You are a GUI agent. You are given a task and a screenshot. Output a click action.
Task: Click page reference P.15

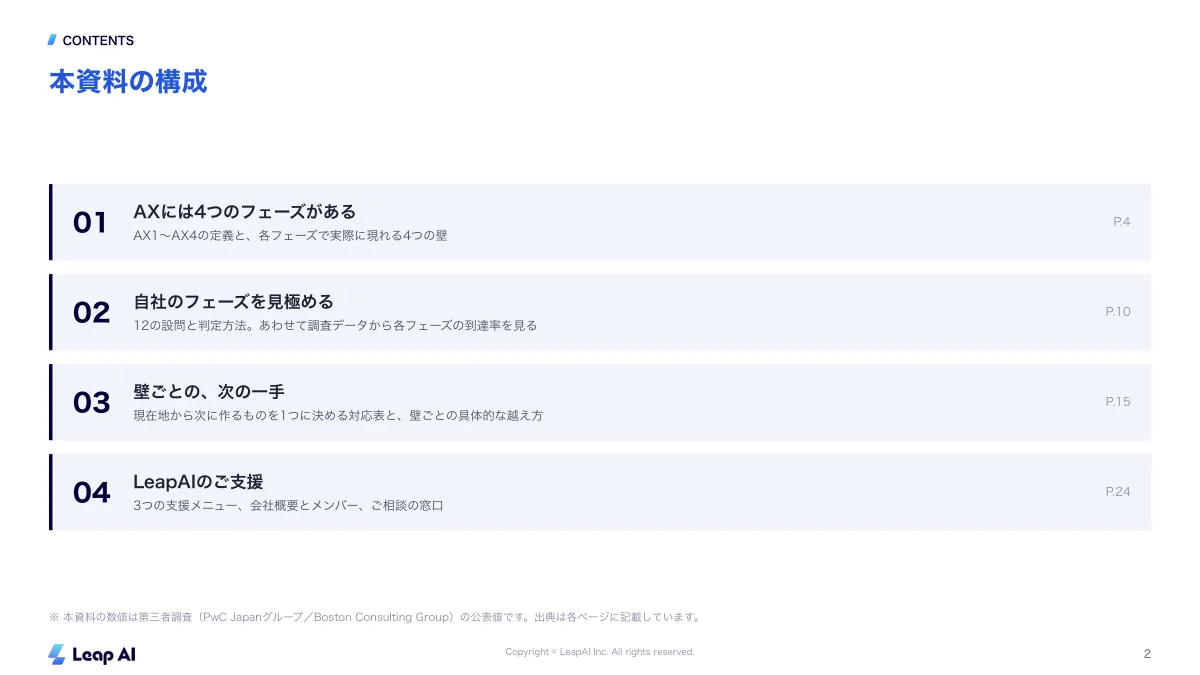[x=1118, y=402]
